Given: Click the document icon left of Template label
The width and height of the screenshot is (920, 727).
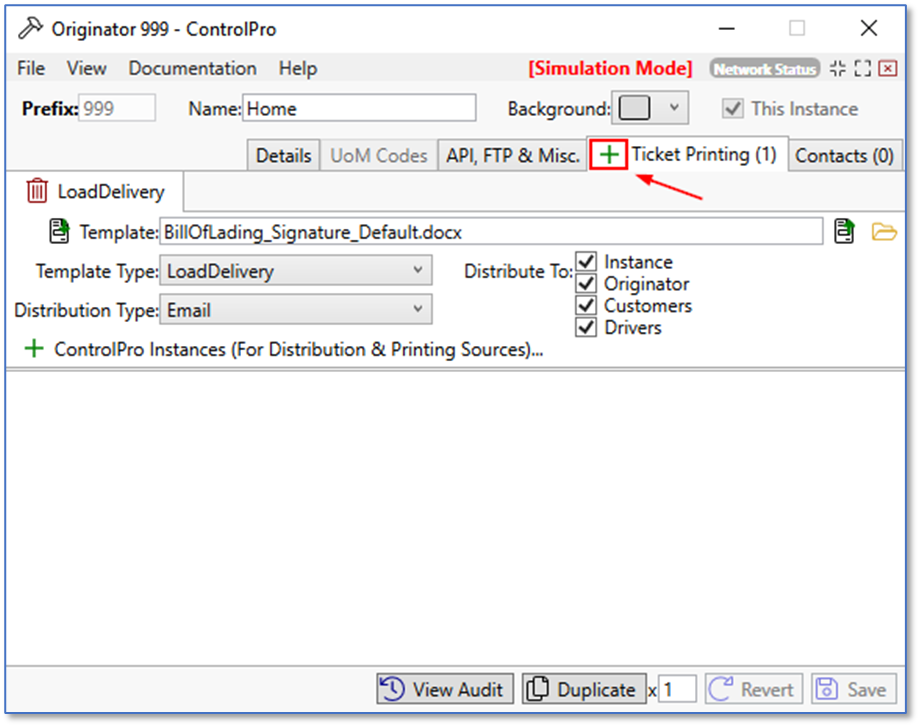Looking at the screenshot, I should pyautogui.click(x=59, y=232).
